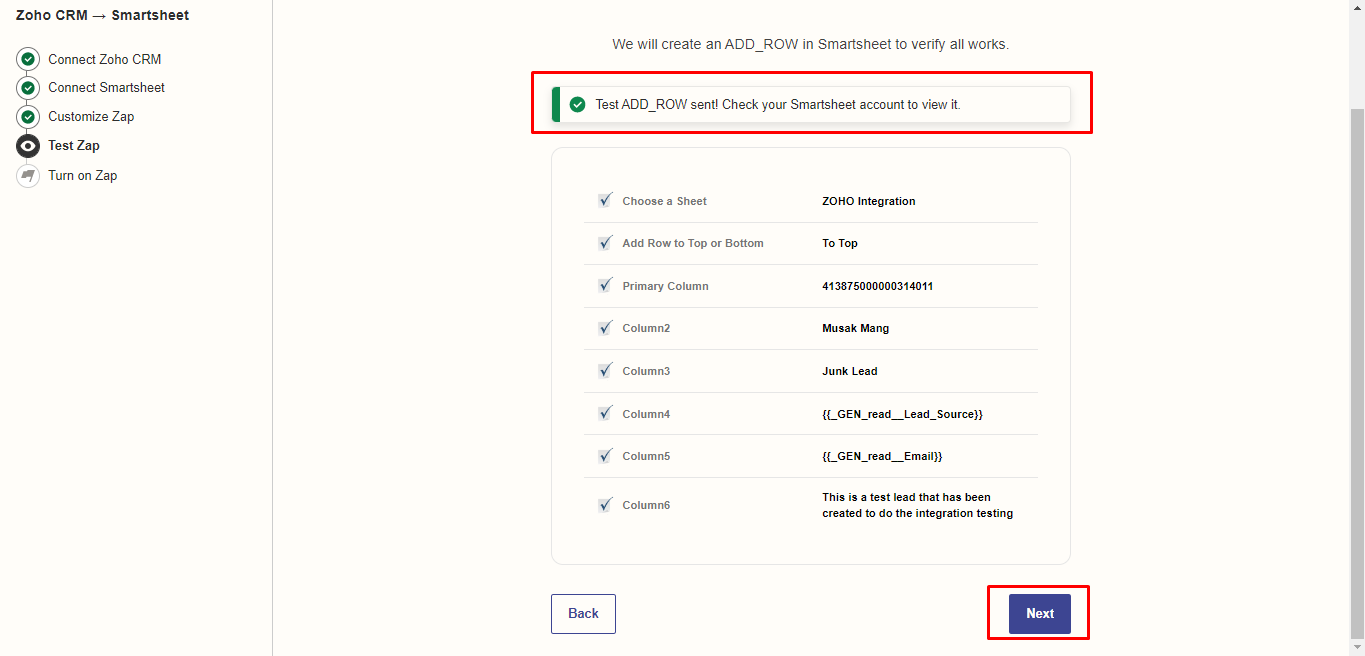1365x656 pixels.
Task: Click the eye icon beside Test Zap
Action: coord(28,146)
